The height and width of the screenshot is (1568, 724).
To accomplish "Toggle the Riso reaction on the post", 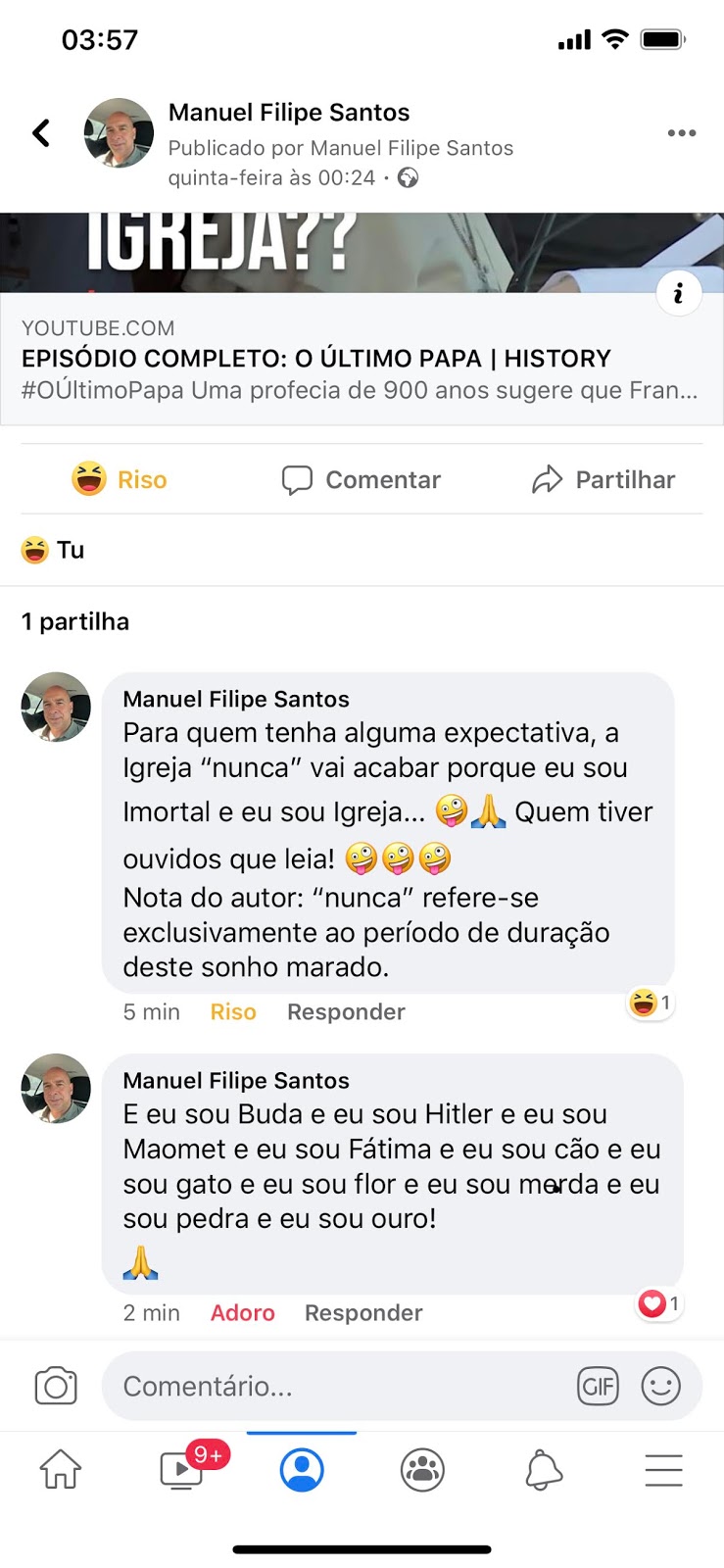I will pyautogui.click(x=120, y=479).
